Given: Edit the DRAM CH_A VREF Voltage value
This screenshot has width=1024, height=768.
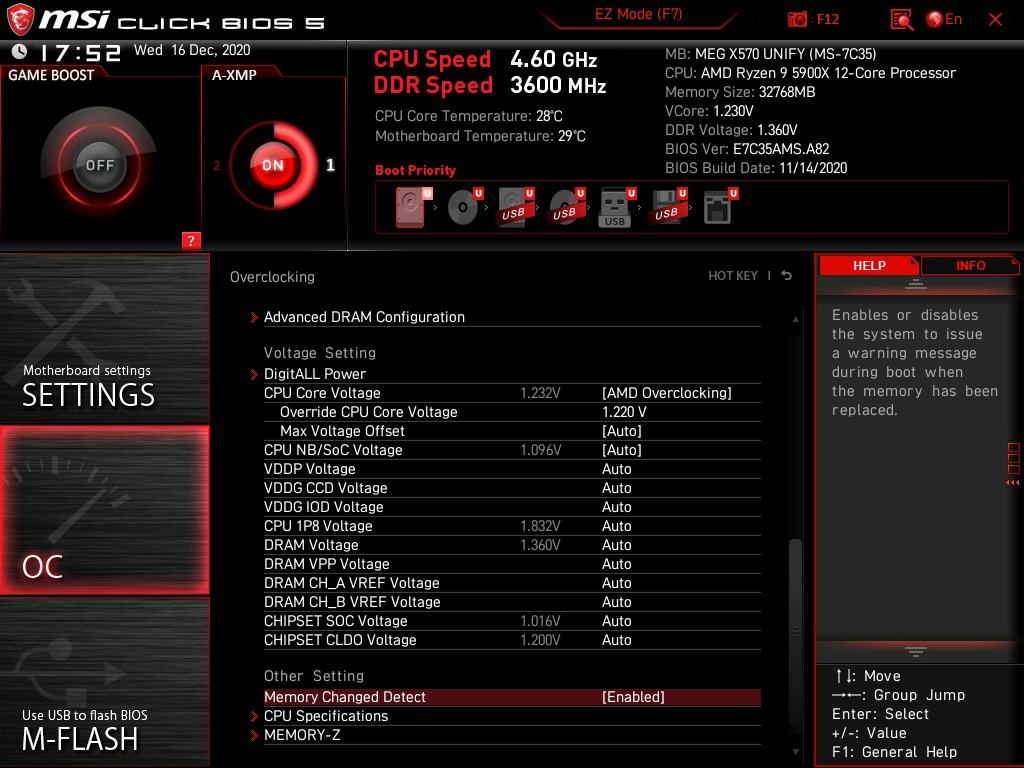Looking at the screenshot, I should tap(616, 583).
